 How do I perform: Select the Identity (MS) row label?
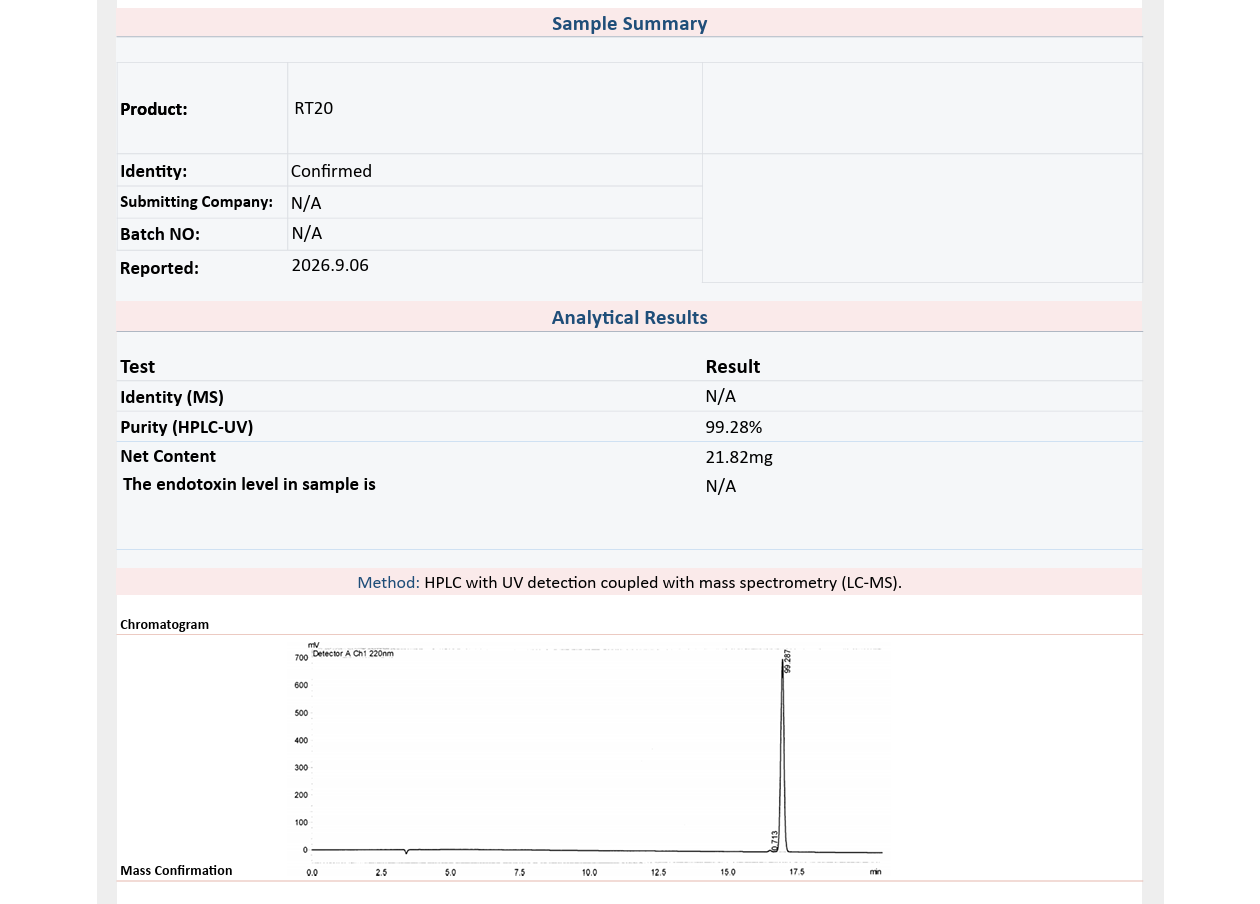pos(172,397)
